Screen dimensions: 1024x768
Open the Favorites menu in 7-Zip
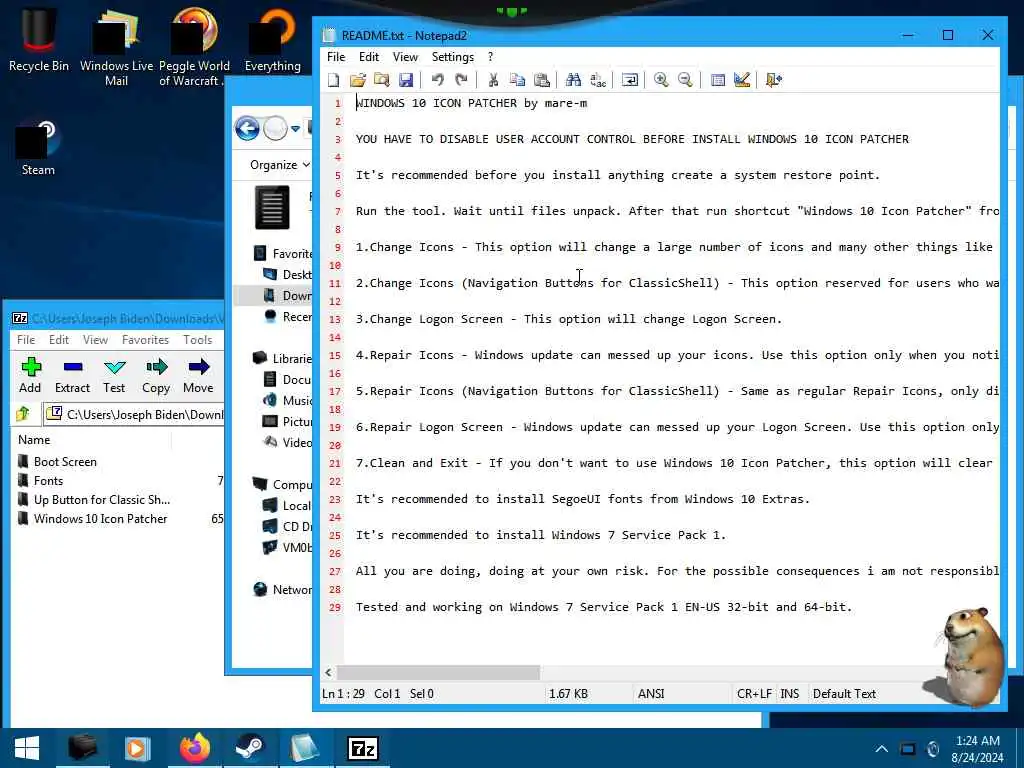point(145,340)
